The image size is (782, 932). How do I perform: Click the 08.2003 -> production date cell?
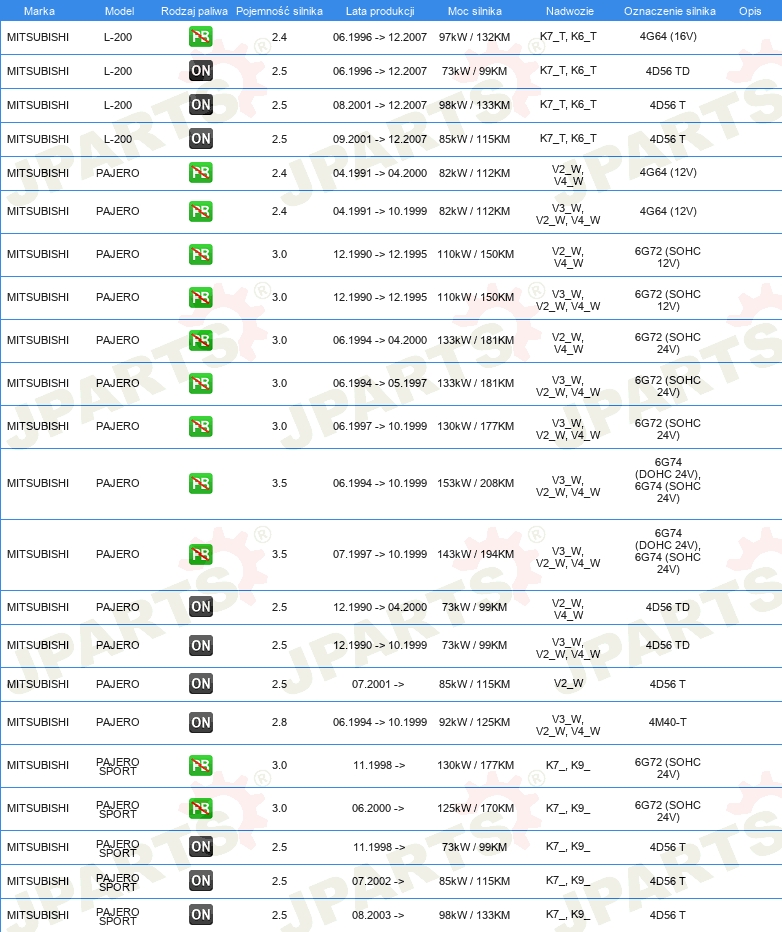pos(378,915)
